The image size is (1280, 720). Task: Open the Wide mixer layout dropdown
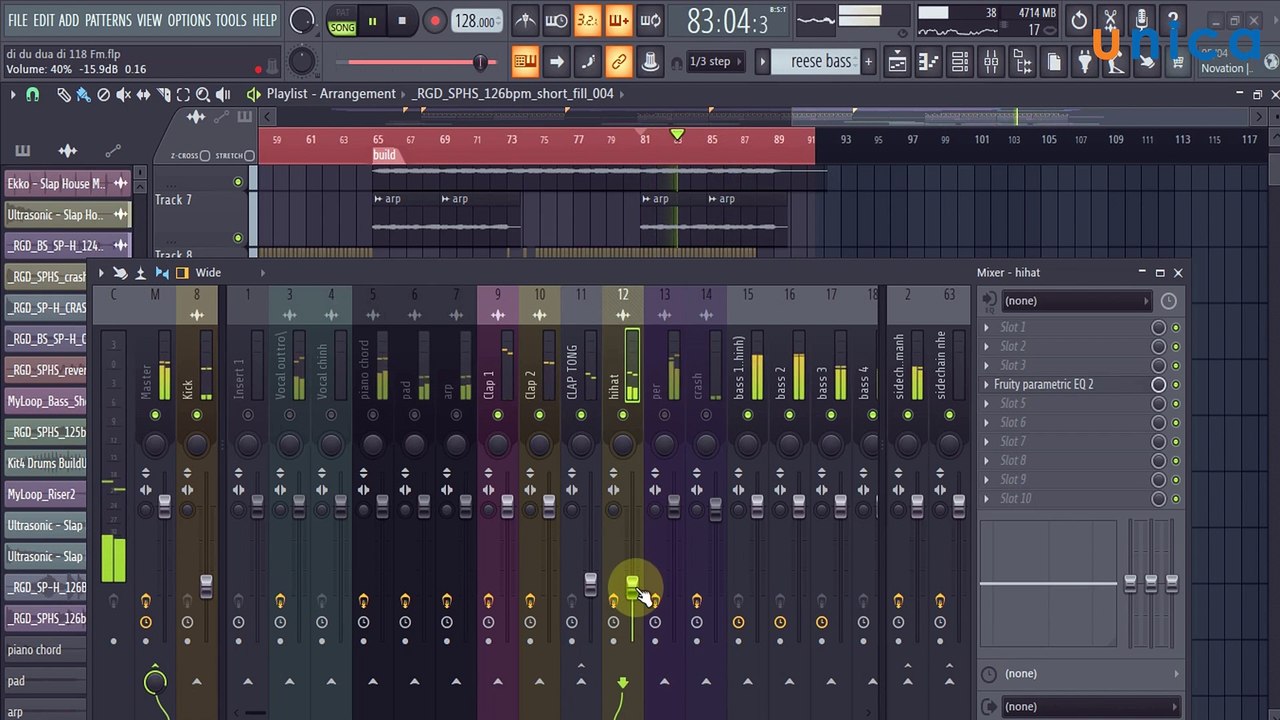(x=208, y=272)
